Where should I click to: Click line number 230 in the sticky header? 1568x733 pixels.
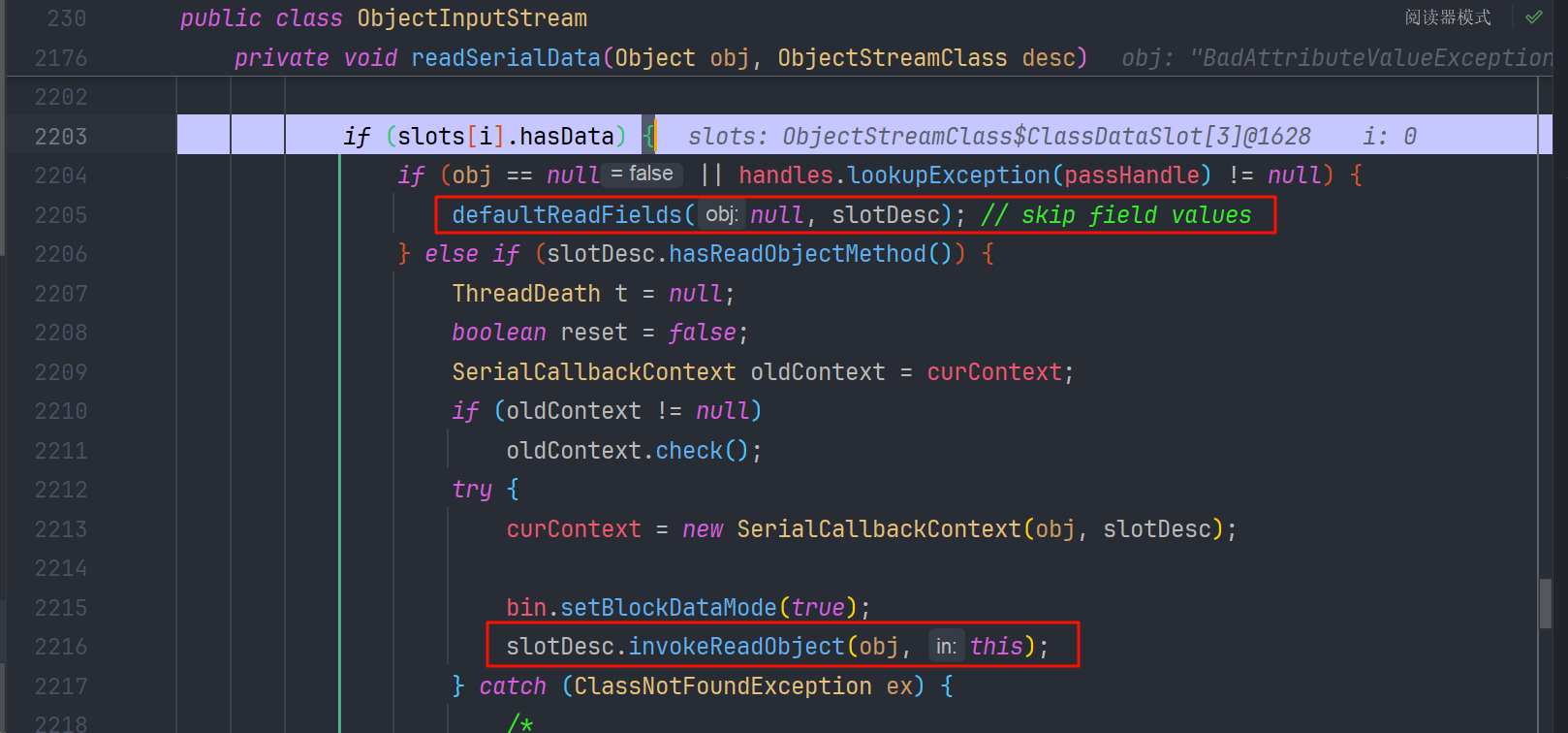pos(67,18)
